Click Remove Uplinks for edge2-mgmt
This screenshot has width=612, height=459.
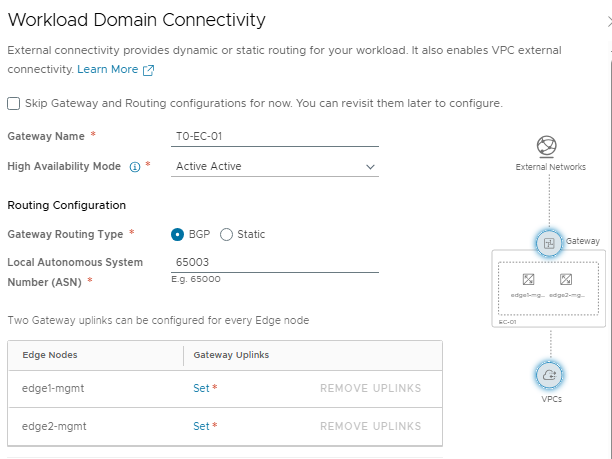tap(371, 426)
